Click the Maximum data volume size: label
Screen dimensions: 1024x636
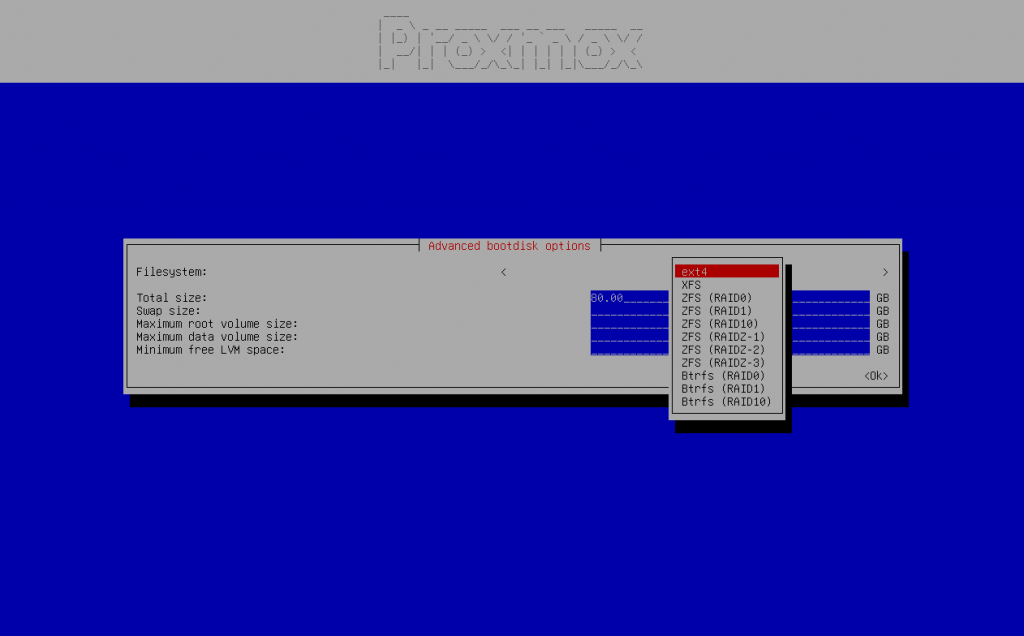click(217, 337)
